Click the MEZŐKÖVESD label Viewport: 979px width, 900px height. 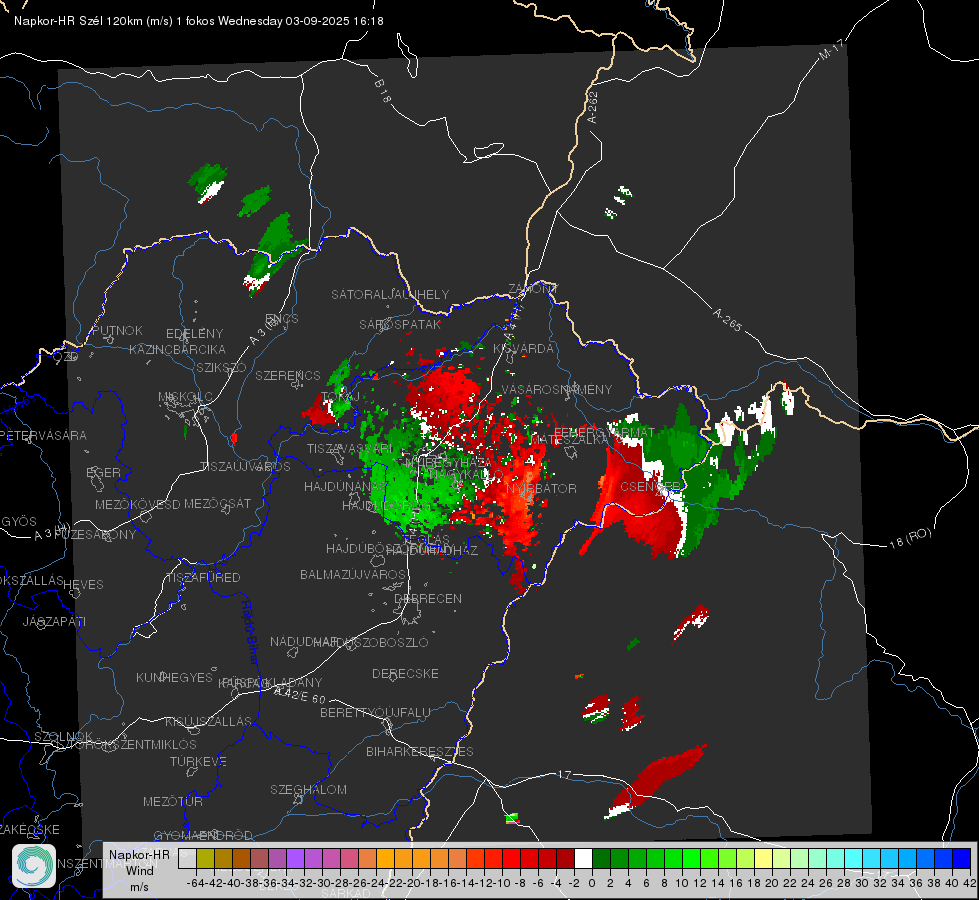tap(138, 504)
